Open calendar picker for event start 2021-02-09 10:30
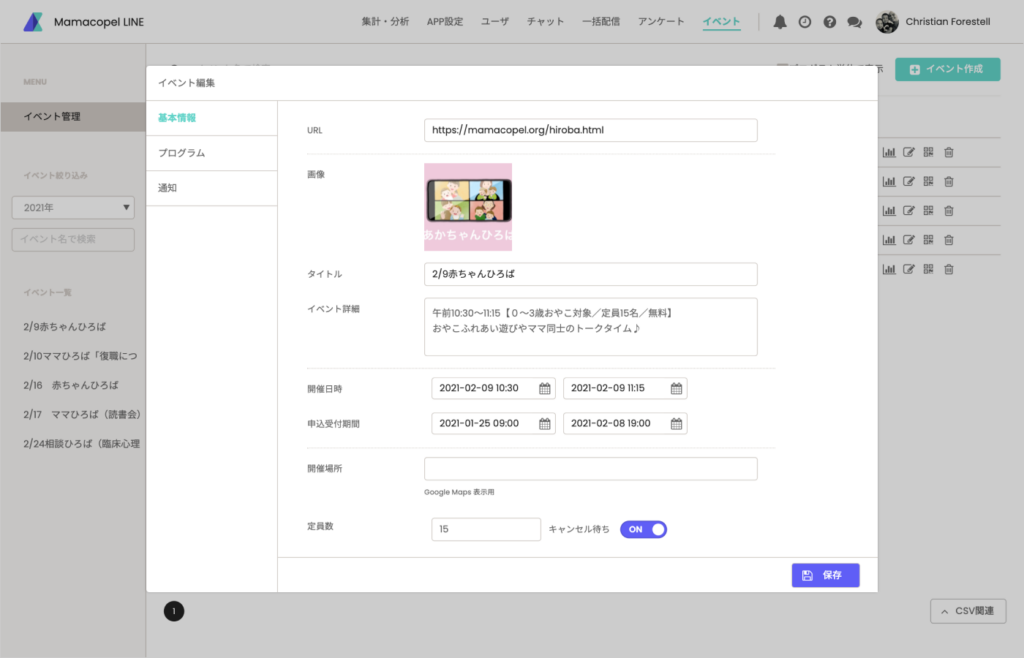The image size is (1024, 658). [x=545, y=389]
